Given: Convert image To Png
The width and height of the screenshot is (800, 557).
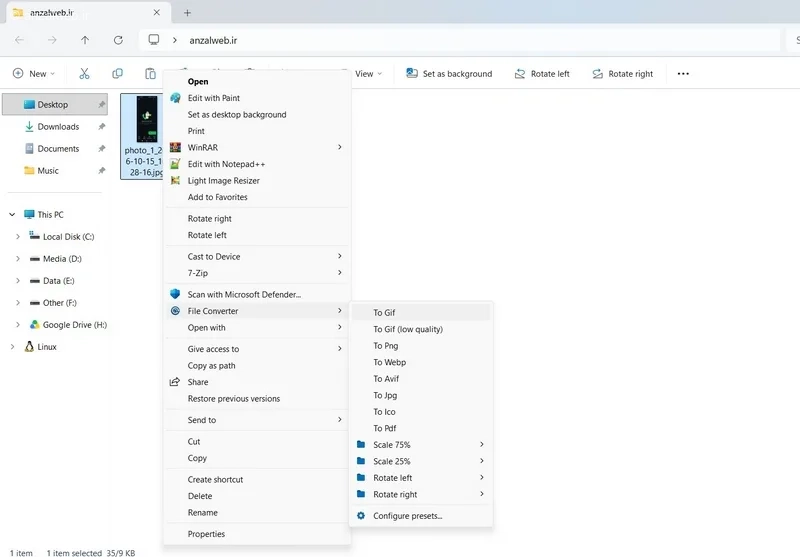Looking at the screenshot, I should pyautogui.click(x=421, y=345).
